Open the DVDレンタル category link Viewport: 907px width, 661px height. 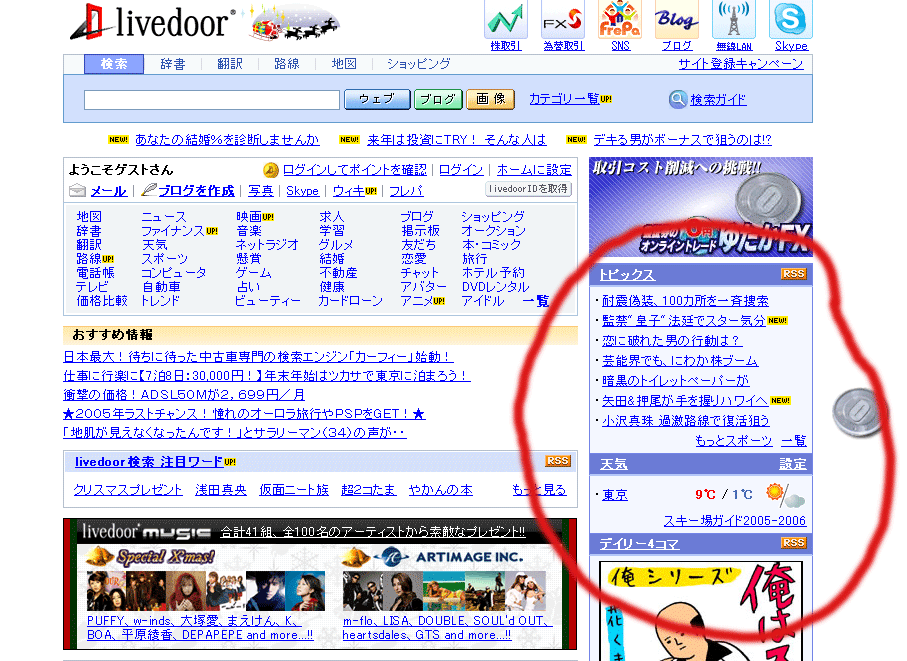pos(496,287)
